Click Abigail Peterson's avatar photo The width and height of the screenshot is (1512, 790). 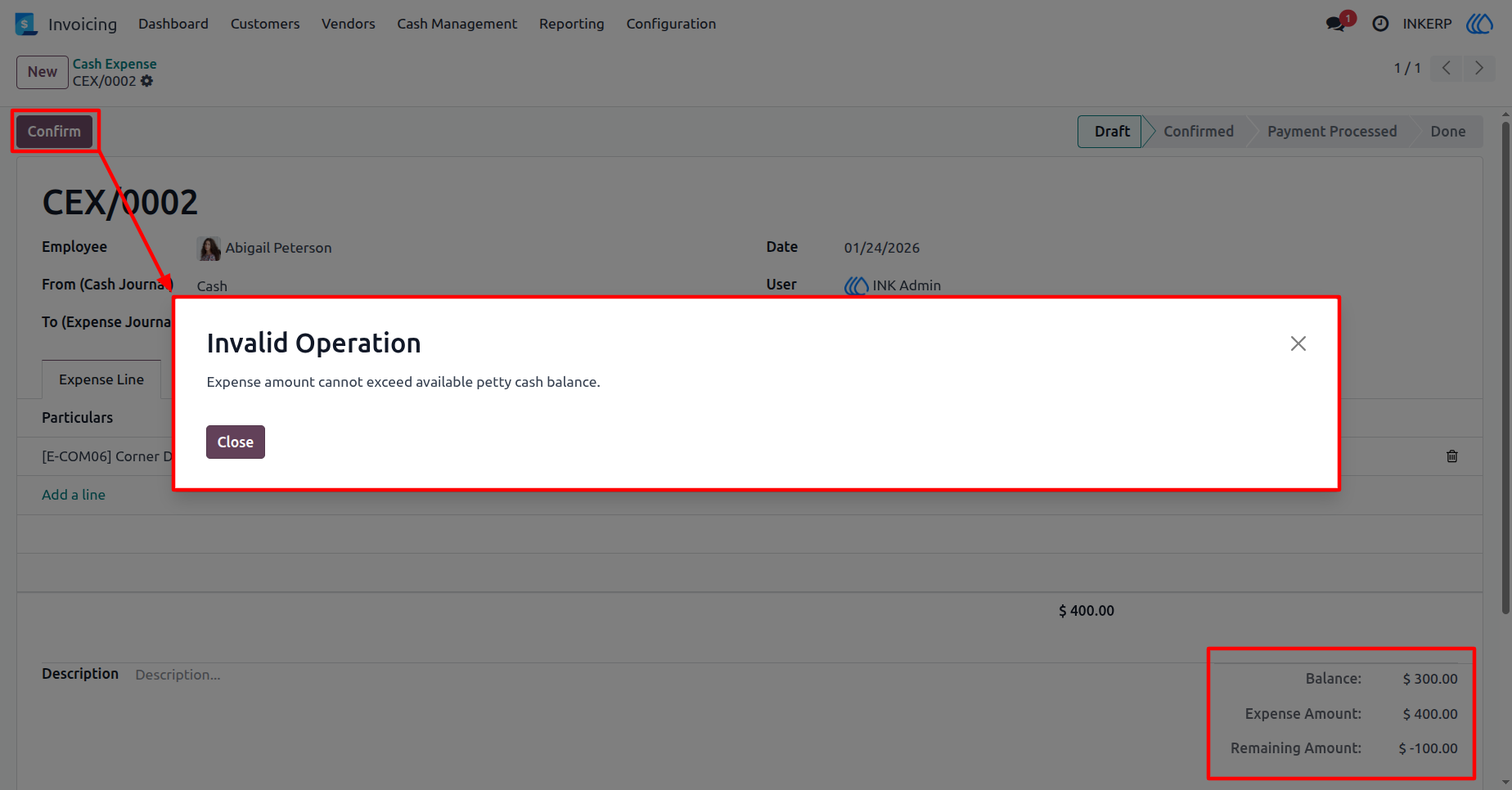coord(209,249)
